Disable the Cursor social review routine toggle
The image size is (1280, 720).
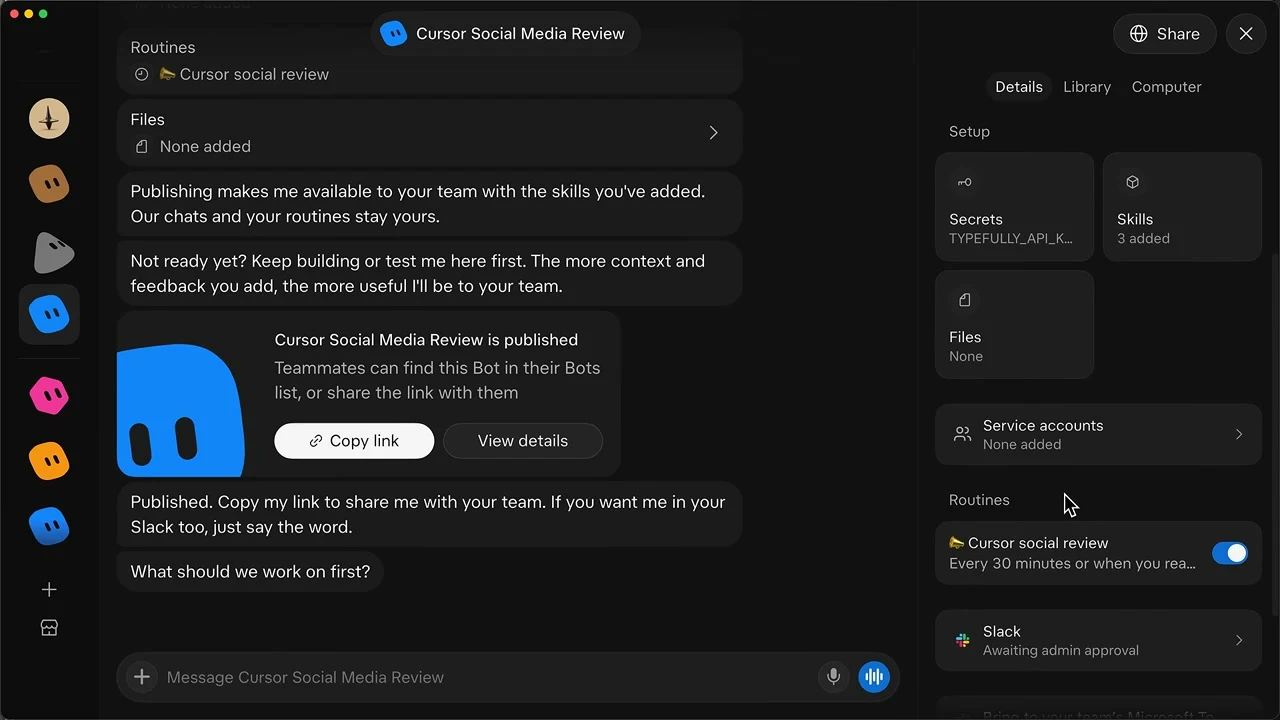coord(1230,553)
